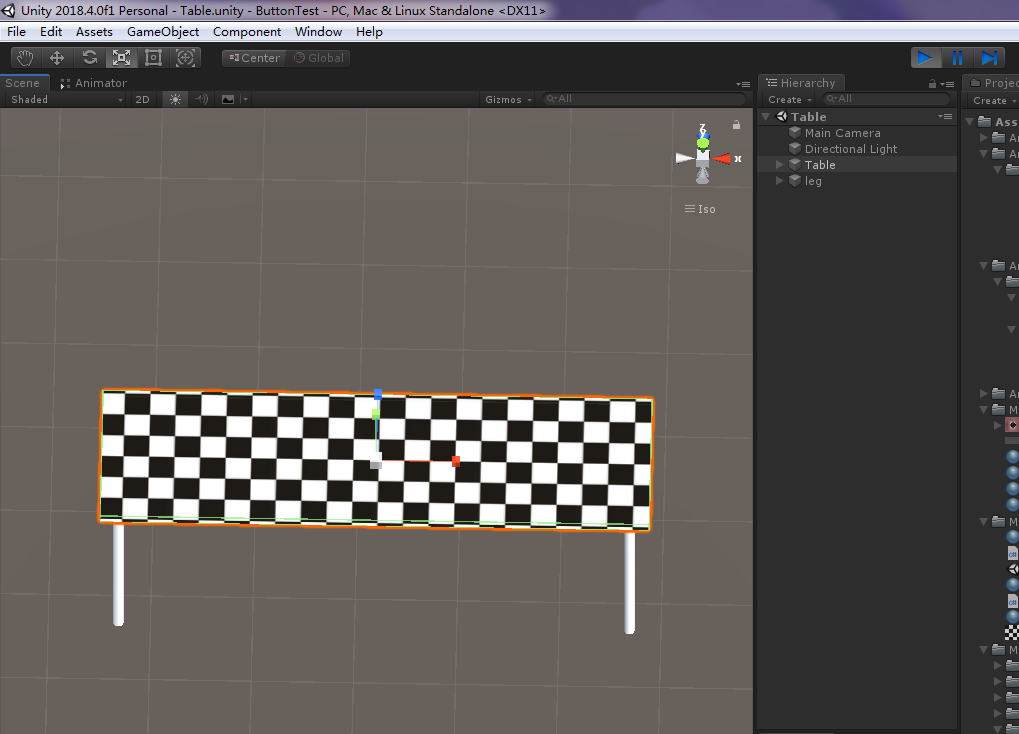This screenshot has width=1019, height=734.
Task: Open the GameObject menu
Action: [x=163, y=32]
